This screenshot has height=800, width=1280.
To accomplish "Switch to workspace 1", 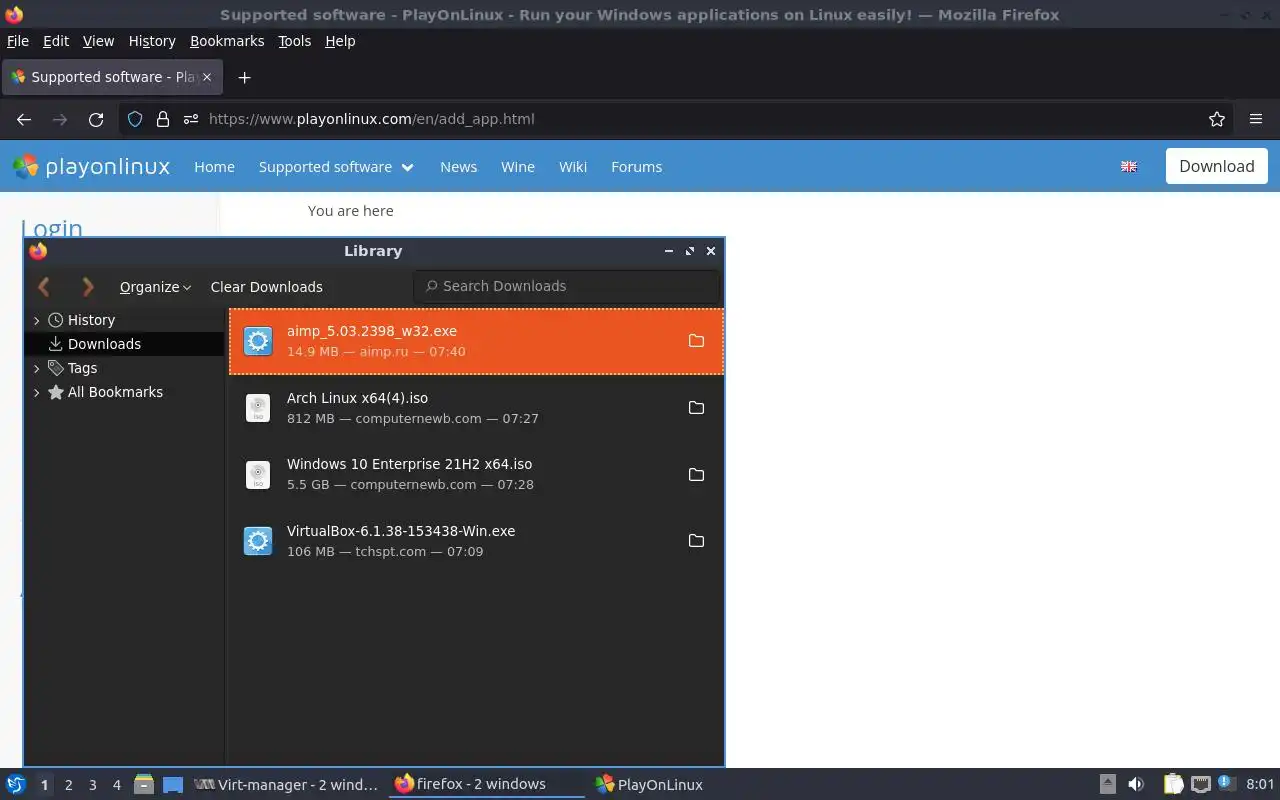I will pos(44,785).
